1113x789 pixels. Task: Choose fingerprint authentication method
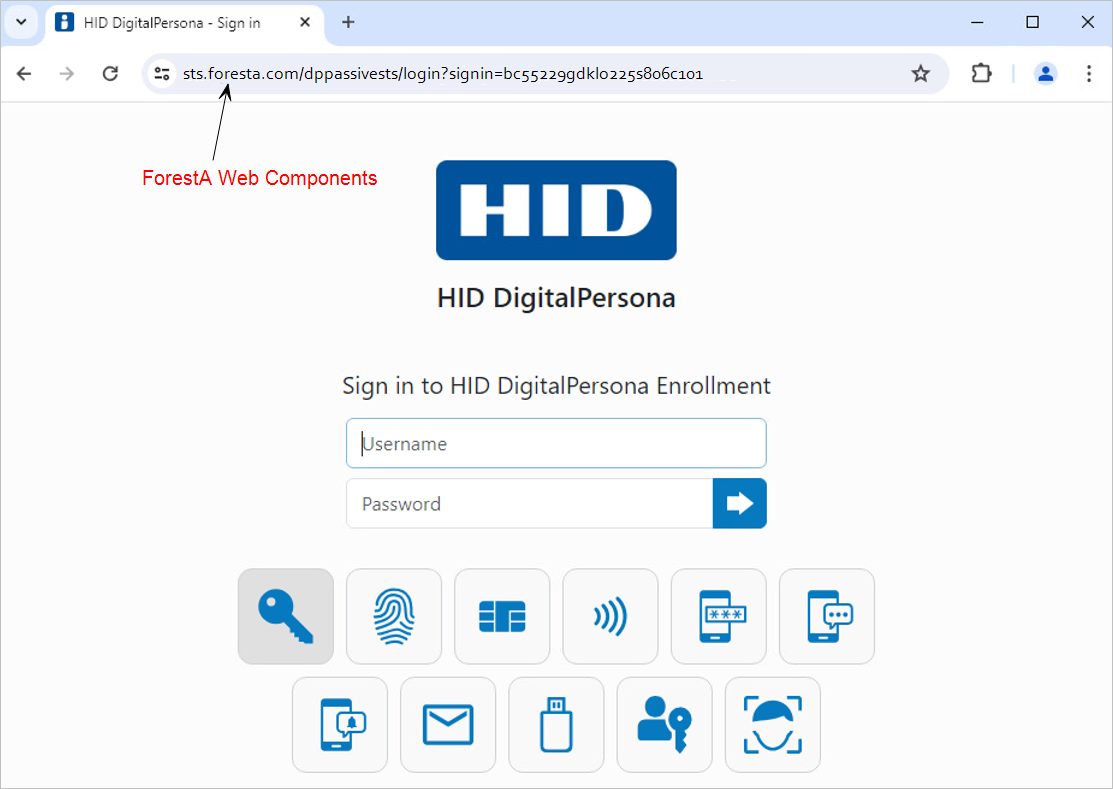pos(394,616)
